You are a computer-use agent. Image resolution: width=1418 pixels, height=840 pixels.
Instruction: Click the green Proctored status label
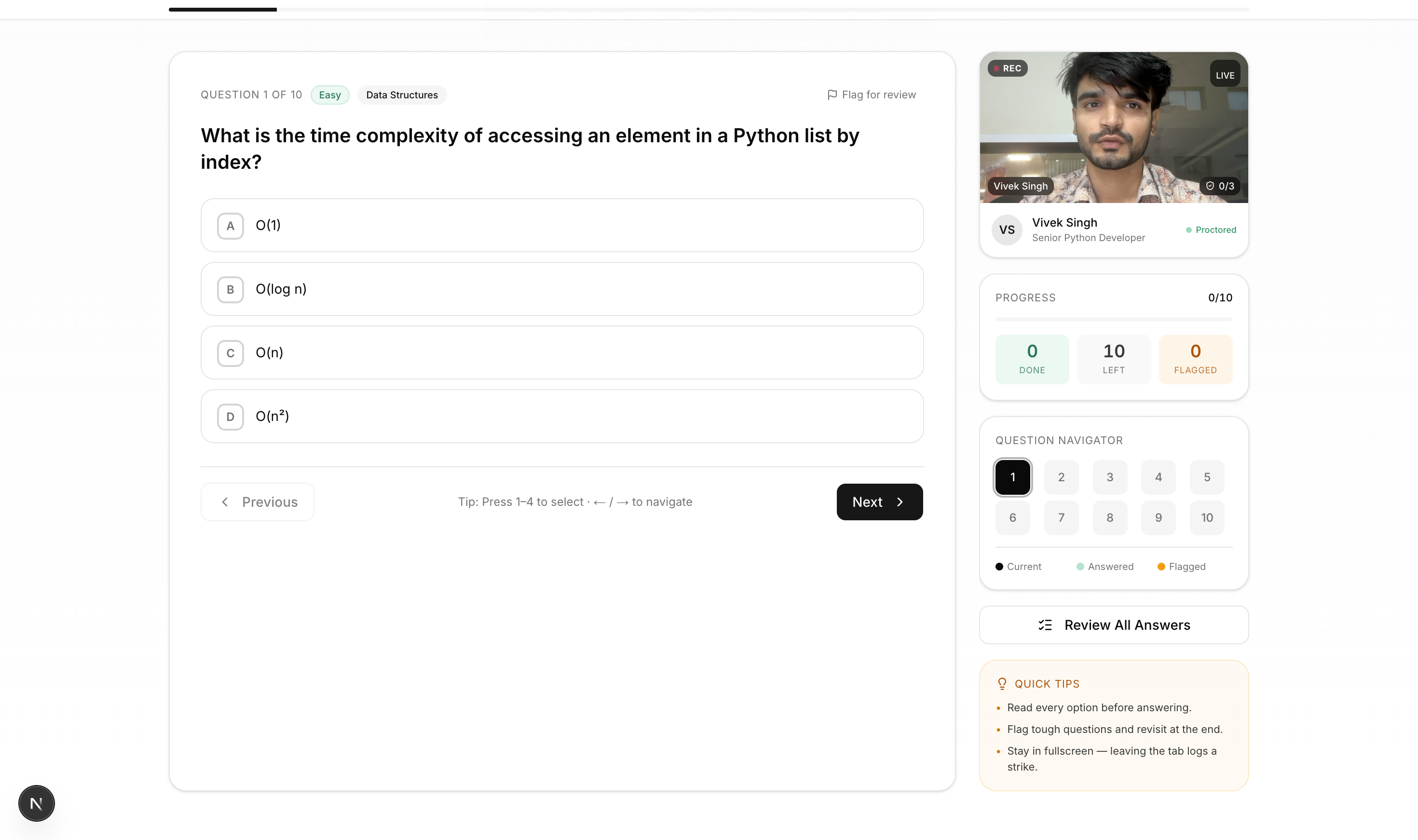coord(1211,230)
